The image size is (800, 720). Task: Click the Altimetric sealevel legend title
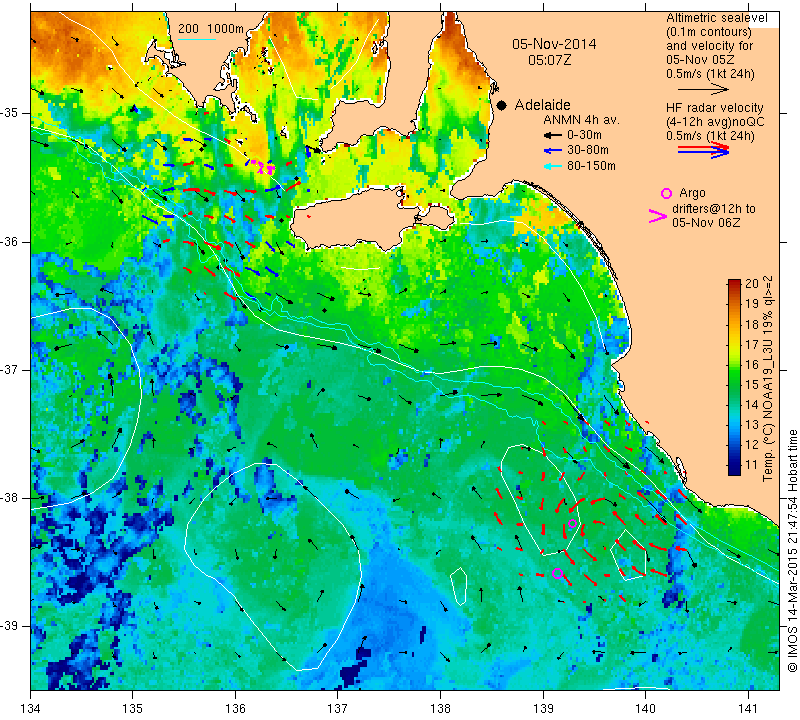click(x=716, y=18)
